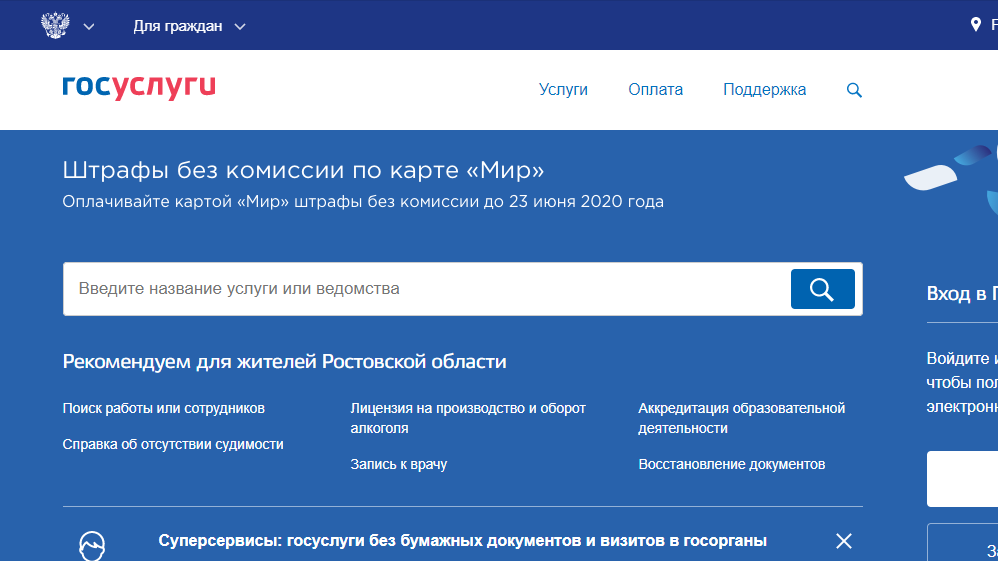Click the magnifier icon in the navigation bar
The width and height of the screenshot is (998, 561).
pos(854,90)
